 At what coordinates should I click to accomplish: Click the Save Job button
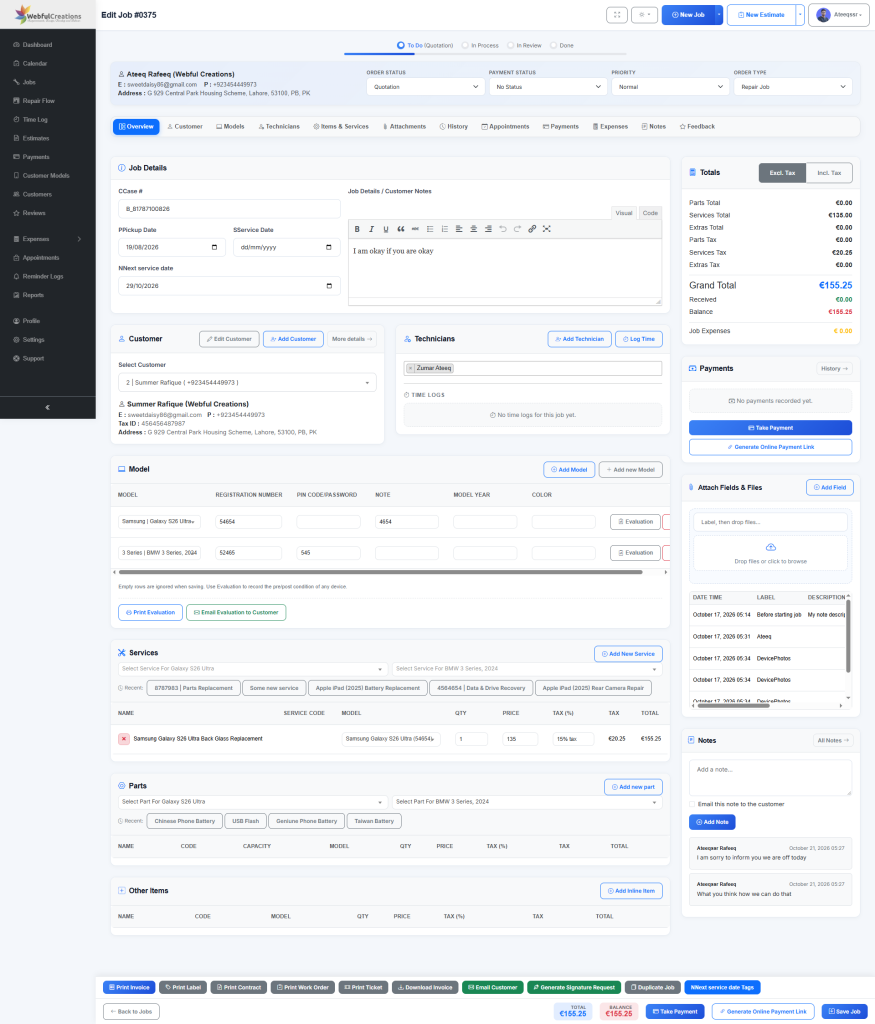tap(844, 1012)
